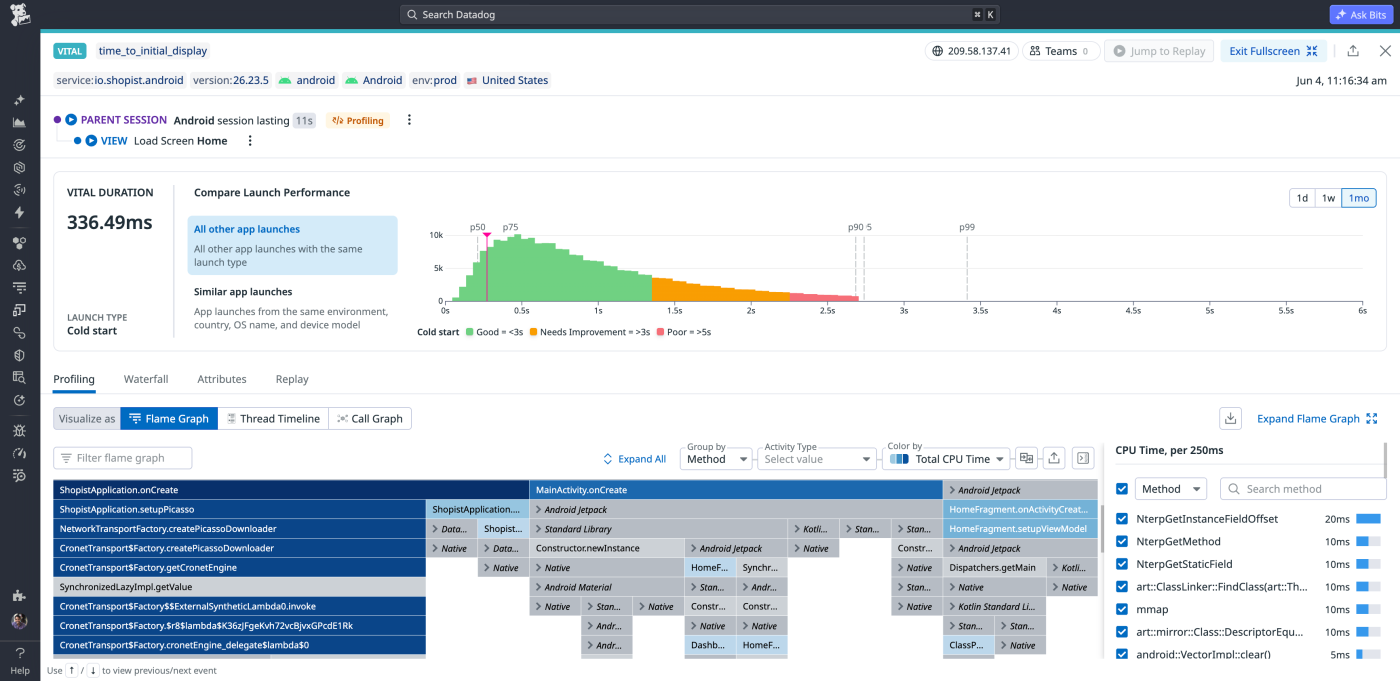Viewport: 1400px width, 681px height.
Task: Open the Group by Method dropdown
Action: [x=716, y=458]
